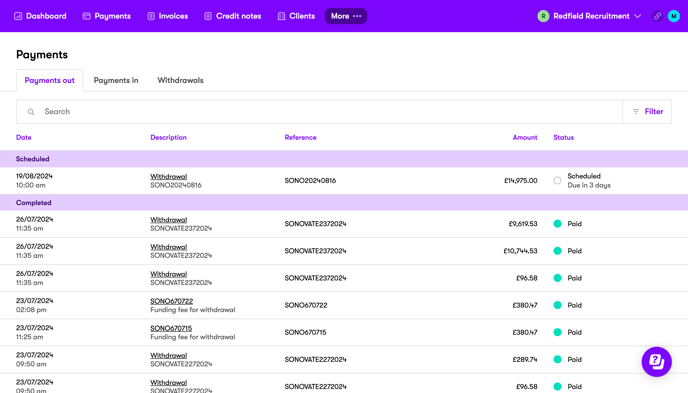This screenshot has height=393, width=688.
Task: Open the Redfield Recruitment company switcher
Action: tap(589, 16)
